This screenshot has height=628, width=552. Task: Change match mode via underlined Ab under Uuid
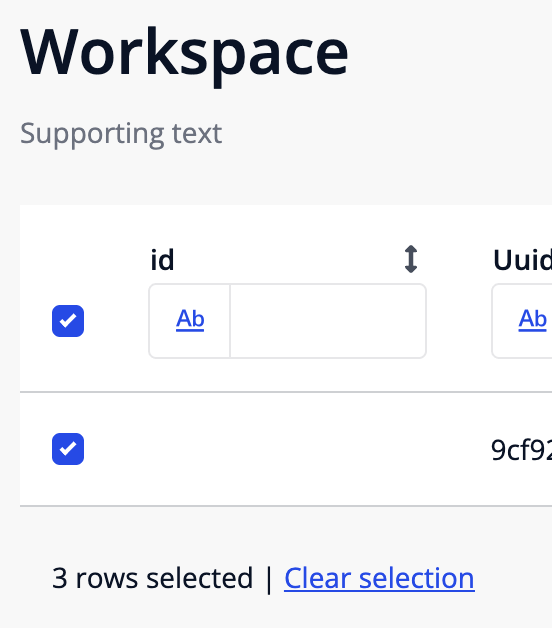[532, 319]
